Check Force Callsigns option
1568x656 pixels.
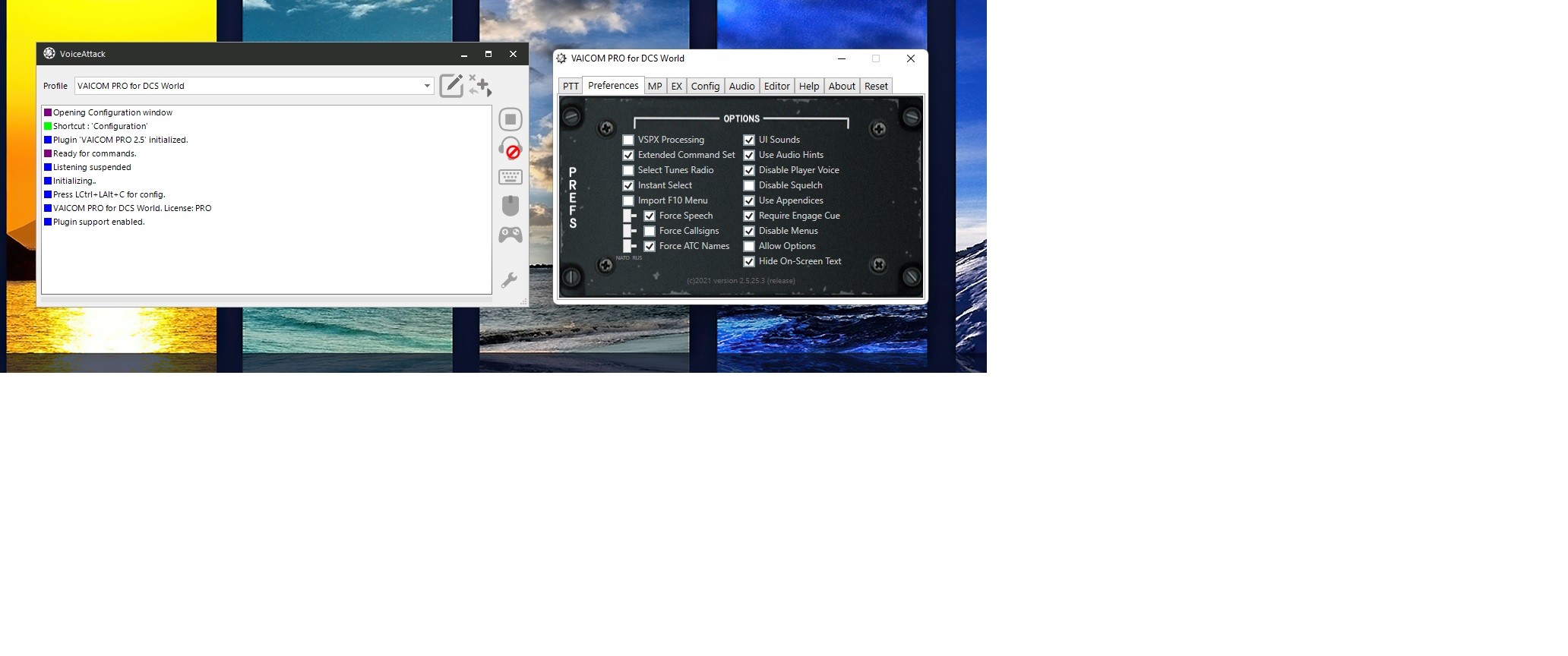pyautogui.click(x=650, y=231)
